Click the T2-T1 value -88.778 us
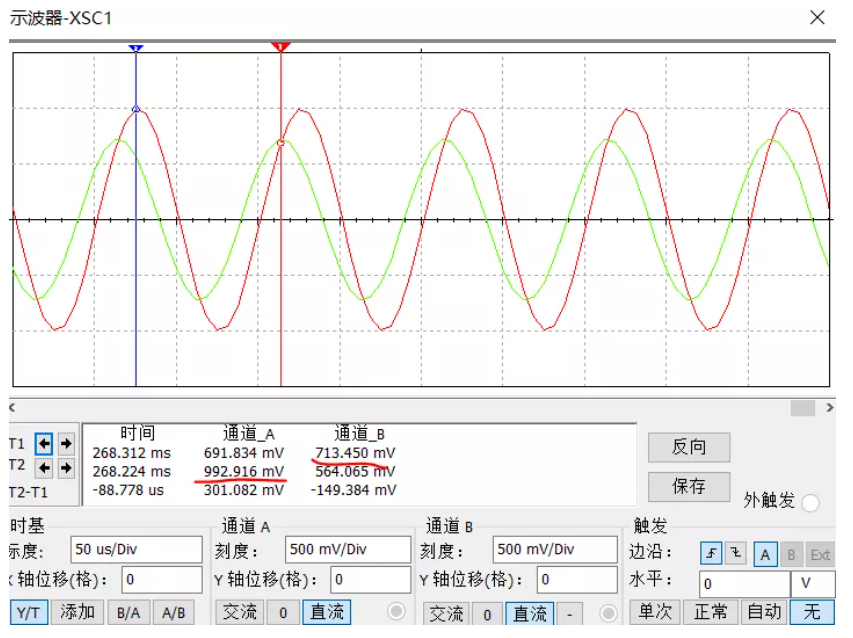 tap(128, 491)
